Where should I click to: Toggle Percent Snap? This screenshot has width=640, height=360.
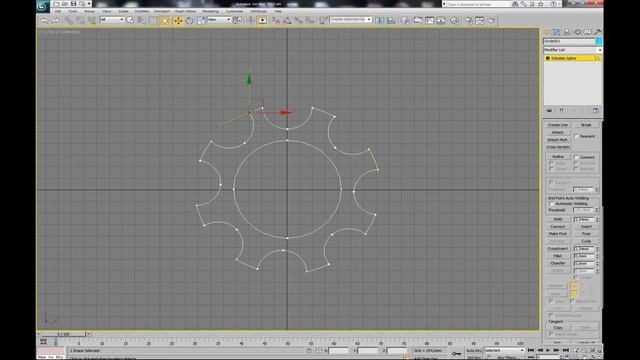point(299,20)
